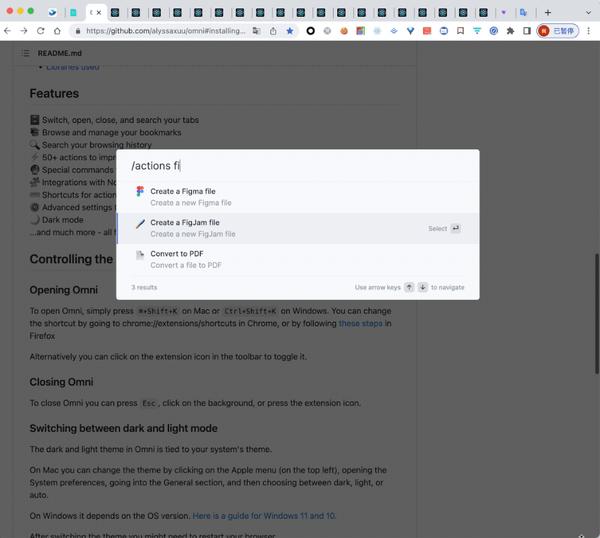The width and height of the screenshot is (600, 538).
Task: Click 'Switching between dark and light mode' heading
Action: click(x=123, y=428)
